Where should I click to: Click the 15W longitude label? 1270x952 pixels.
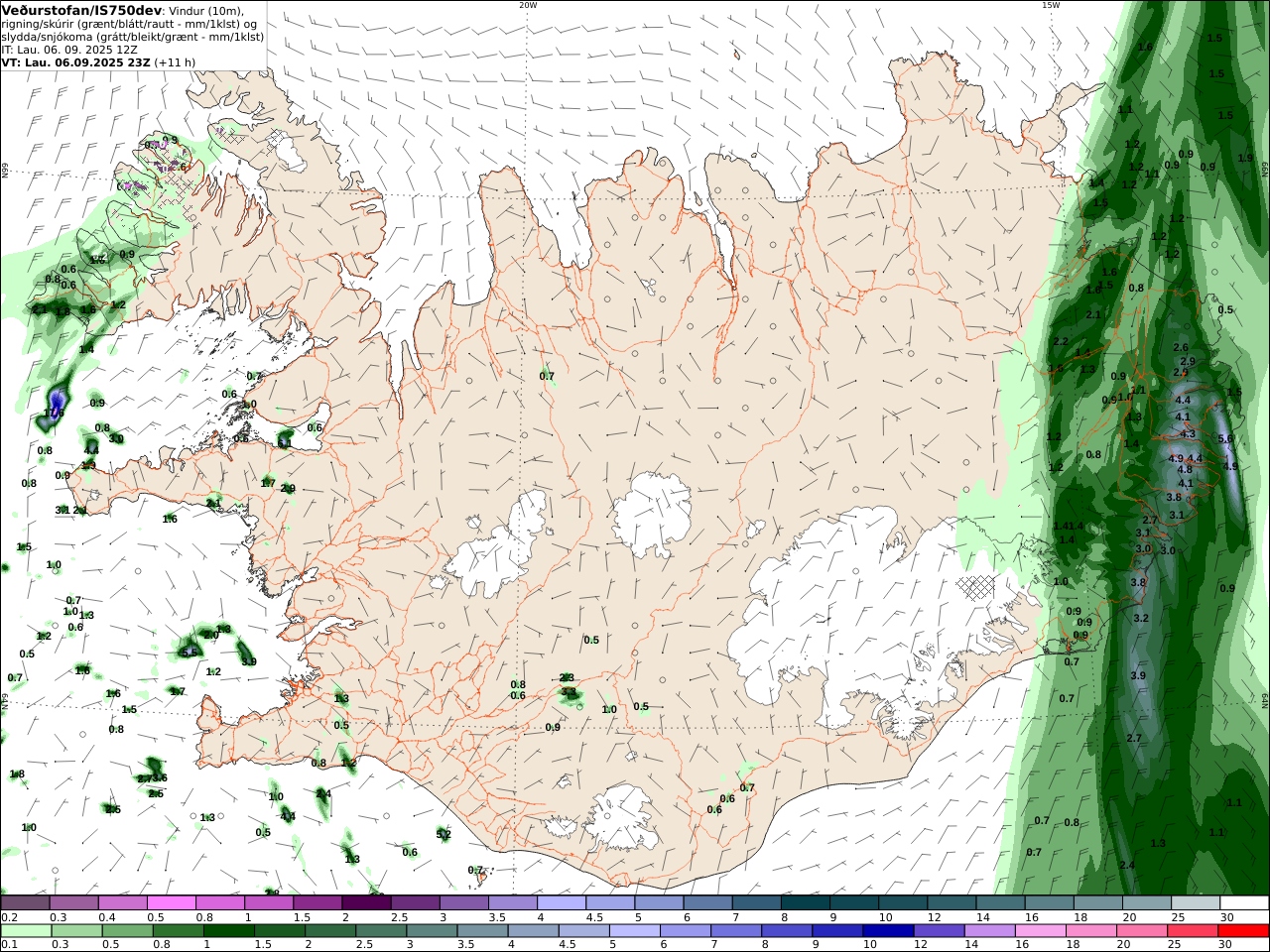pyautogui.click(x=1051, y=5)
